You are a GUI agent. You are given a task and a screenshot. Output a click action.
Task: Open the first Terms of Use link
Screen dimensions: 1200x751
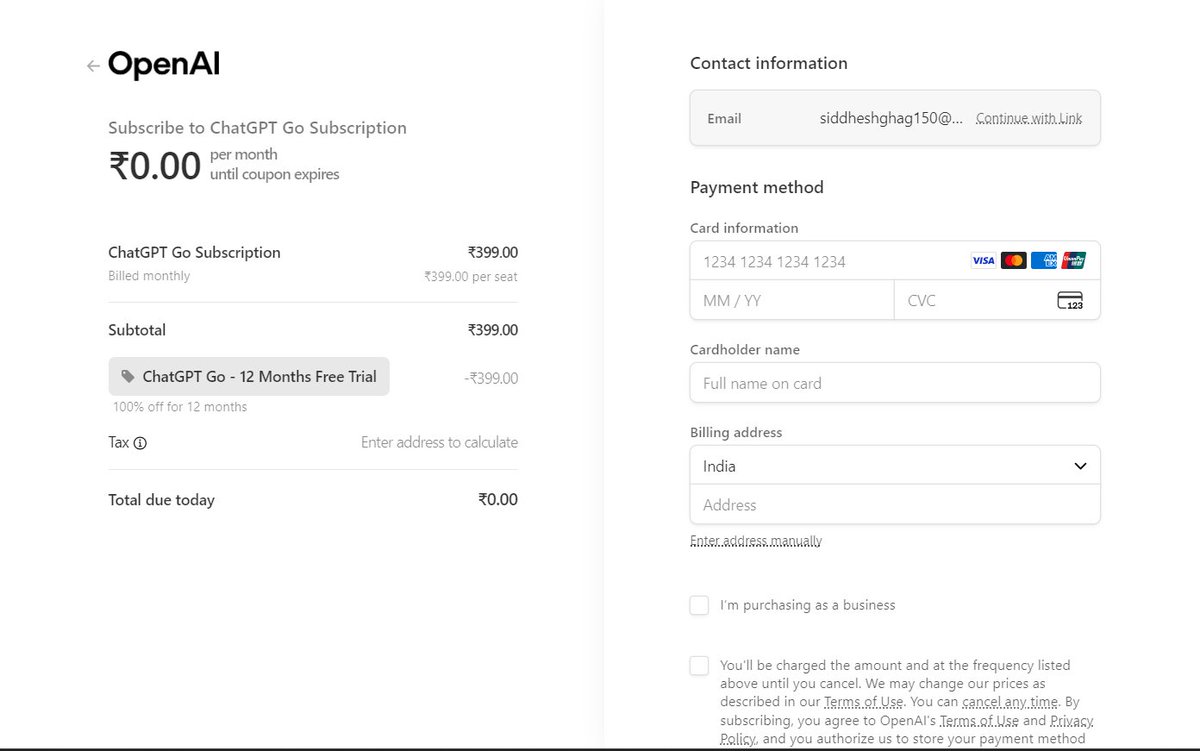(x=865, y=702)
